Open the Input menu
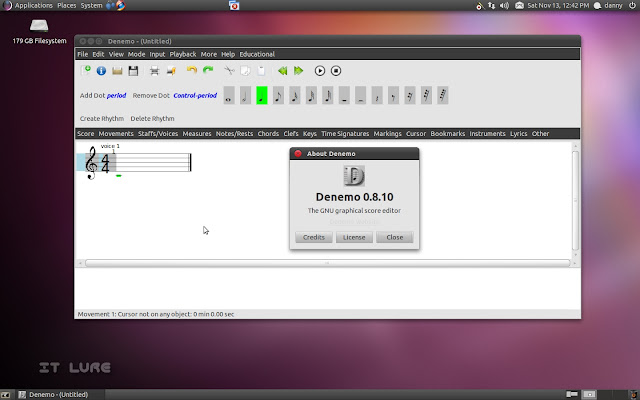The height and width of the screenshot is (400, 640). (157, 54)
